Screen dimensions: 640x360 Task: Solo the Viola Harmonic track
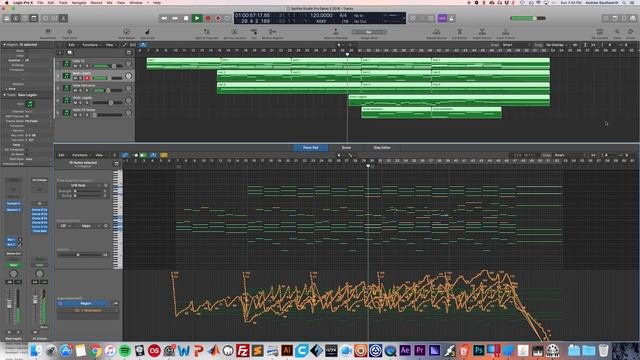tap(81, 91)
